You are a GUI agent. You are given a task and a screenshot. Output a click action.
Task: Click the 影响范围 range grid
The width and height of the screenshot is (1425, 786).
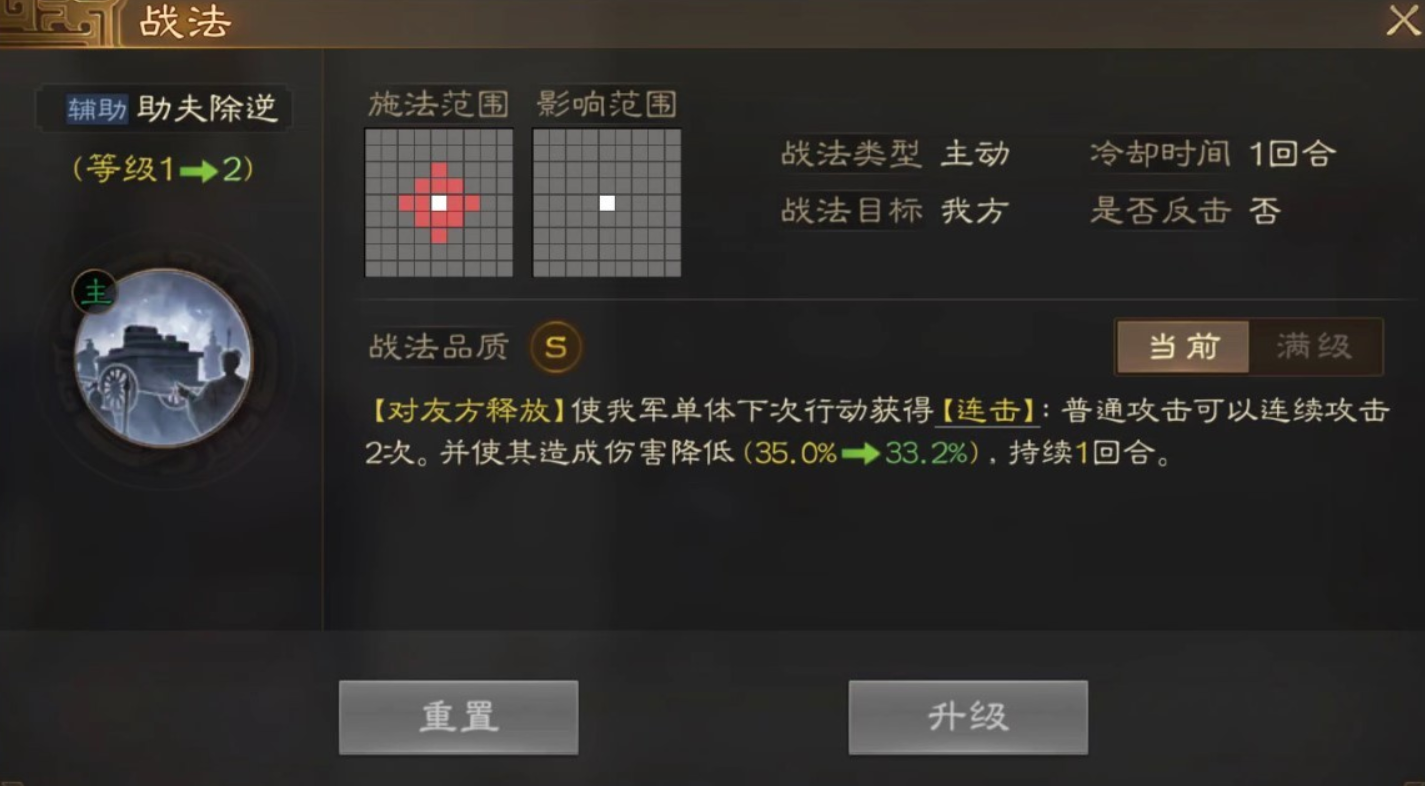[x=607, y=203]
